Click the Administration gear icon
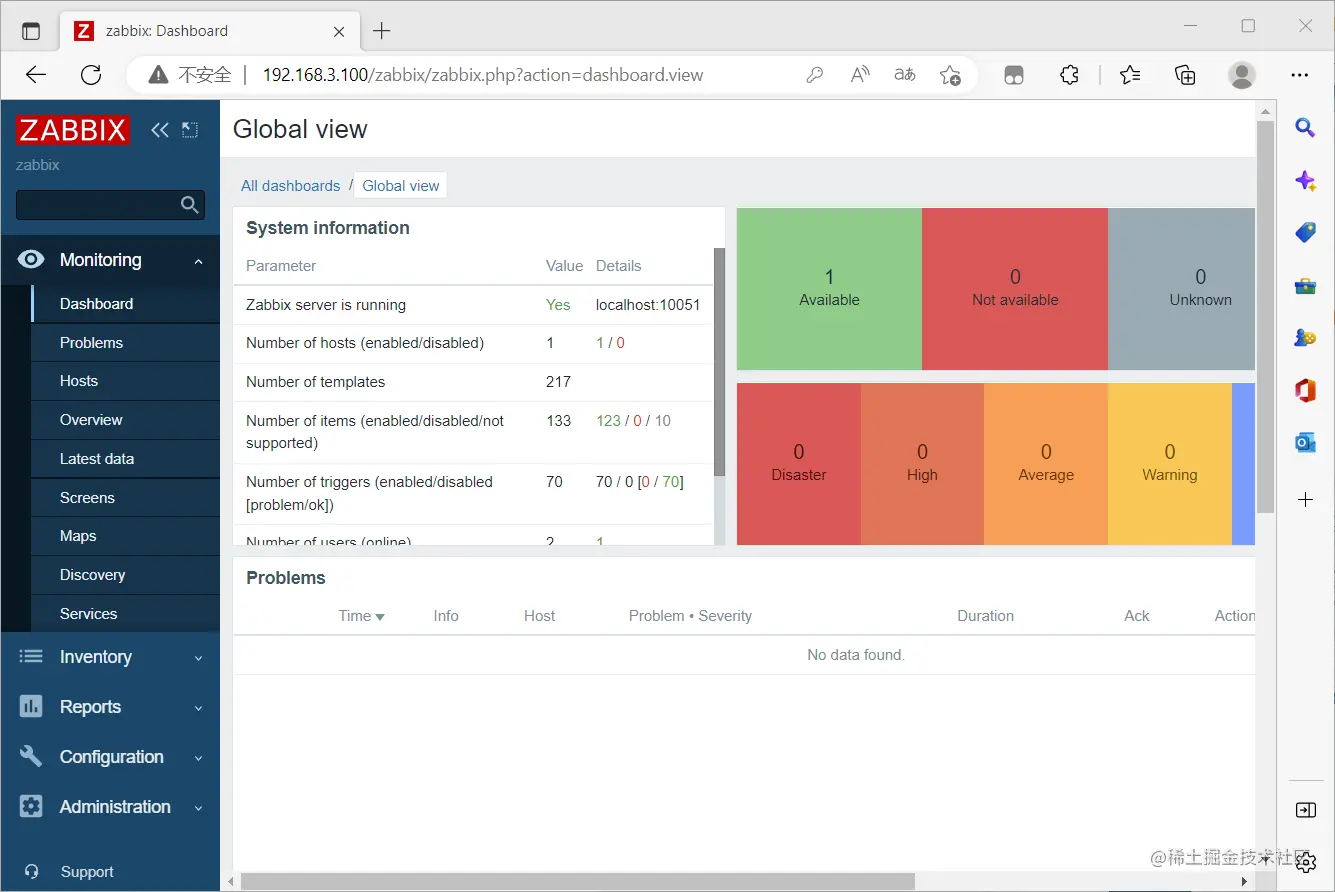 click(31, 806)
